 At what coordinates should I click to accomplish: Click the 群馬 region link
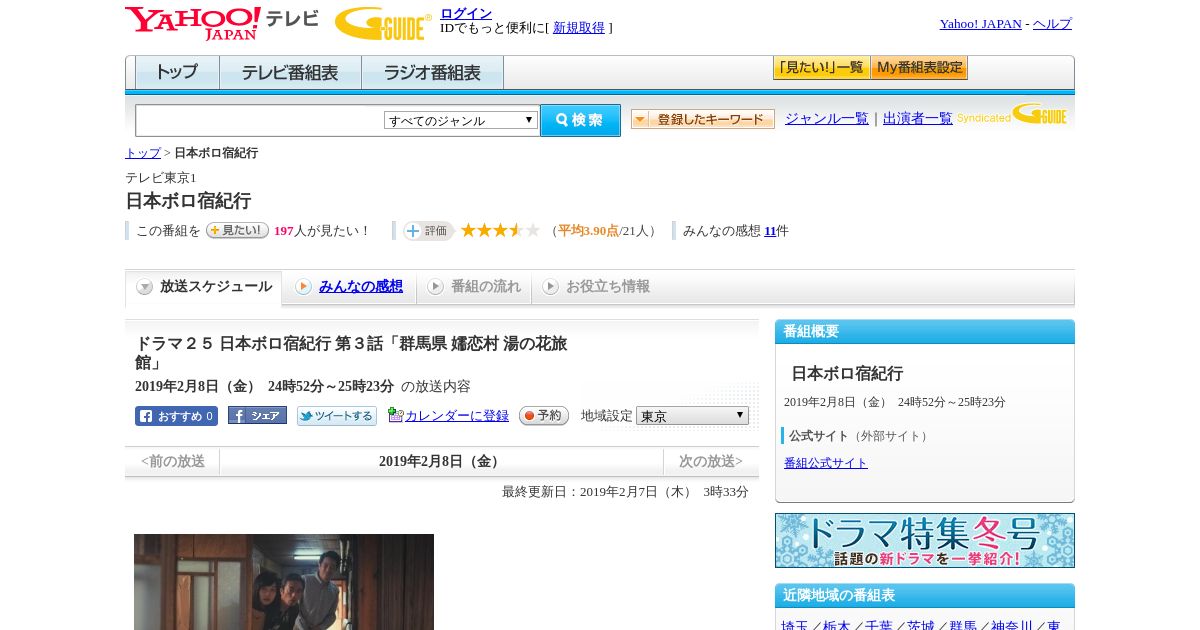(x=963, y=626)
